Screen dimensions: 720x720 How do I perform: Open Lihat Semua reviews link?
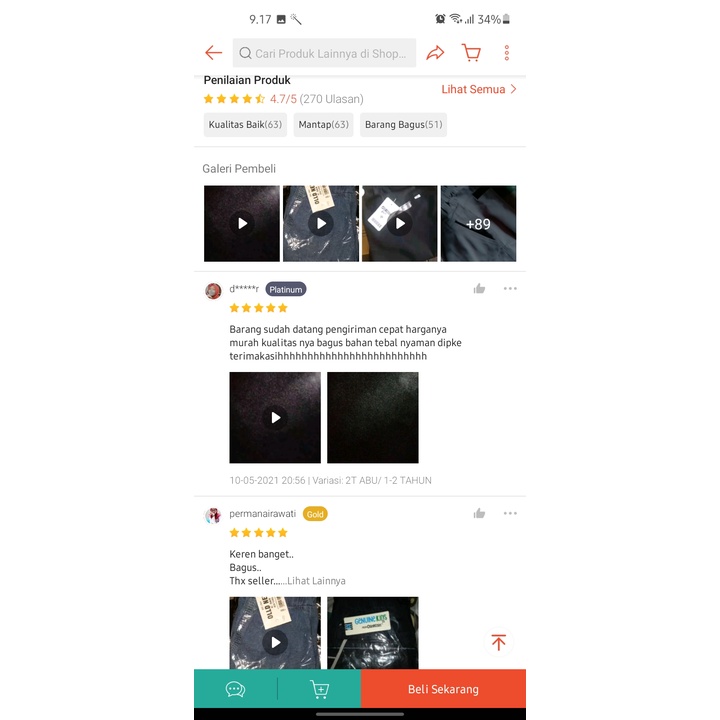point(479,89)
